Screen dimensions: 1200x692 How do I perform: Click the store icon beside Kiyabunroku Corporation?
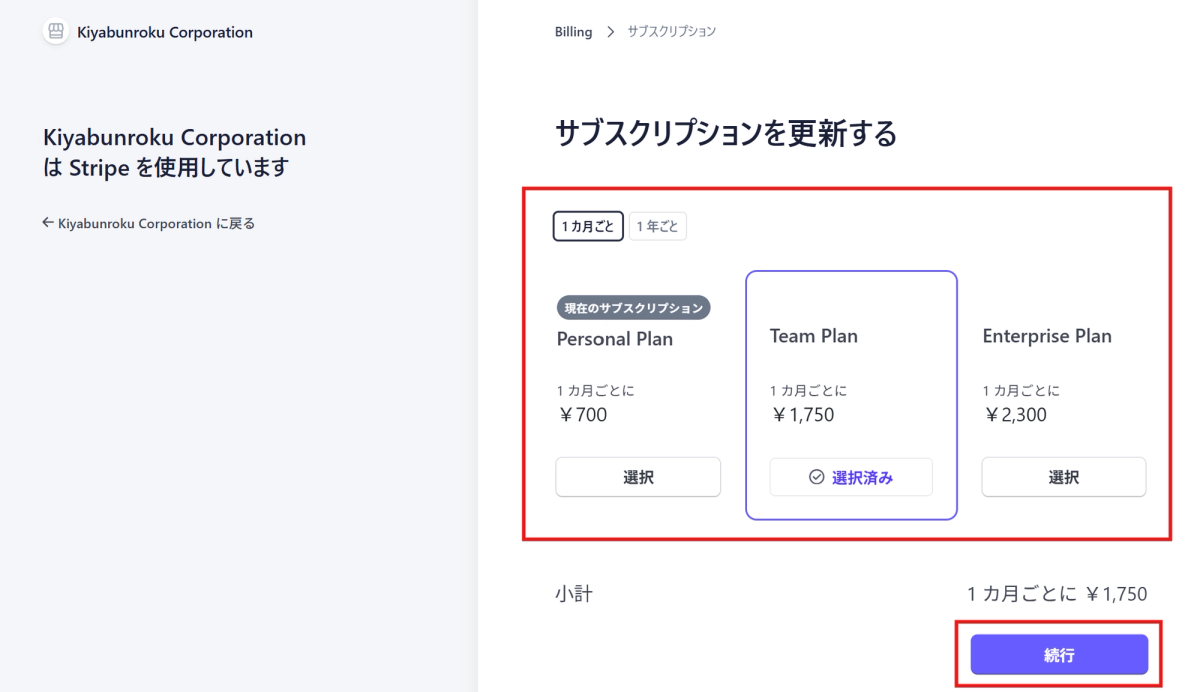[56, 31]
